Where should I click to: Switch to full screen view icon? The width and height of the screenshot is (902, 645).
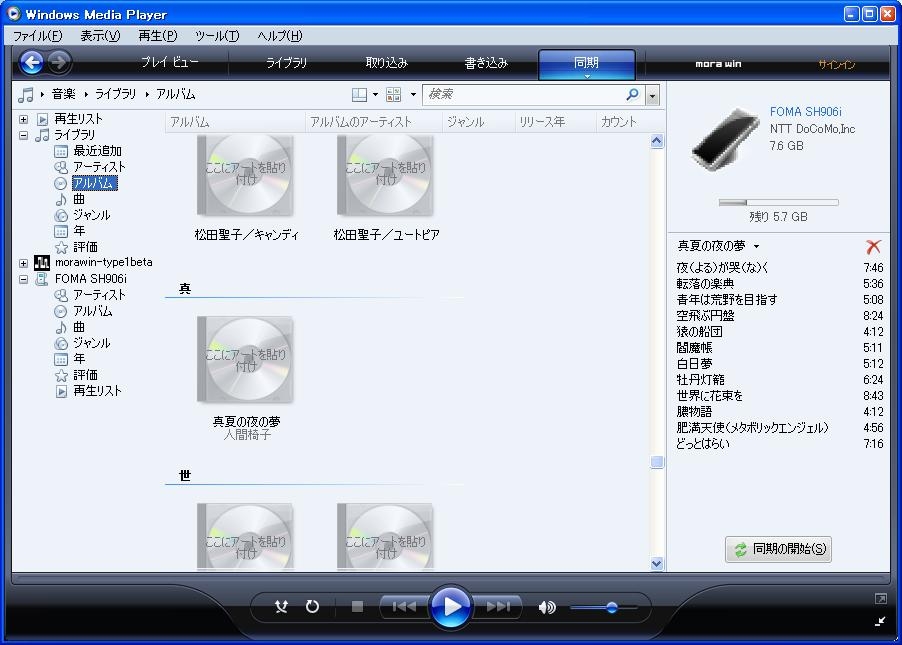click(880, 599)
